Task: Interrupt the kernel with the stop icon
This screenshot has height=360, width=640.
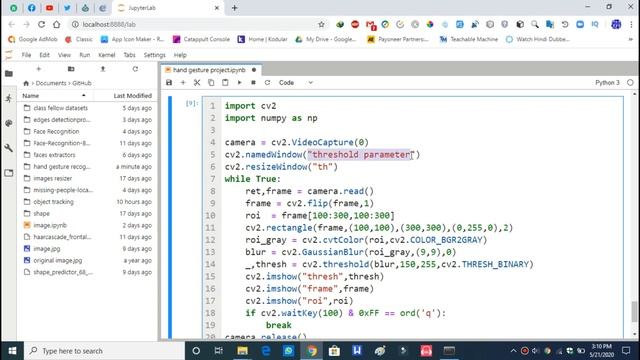Action: (x=253, y=82)
